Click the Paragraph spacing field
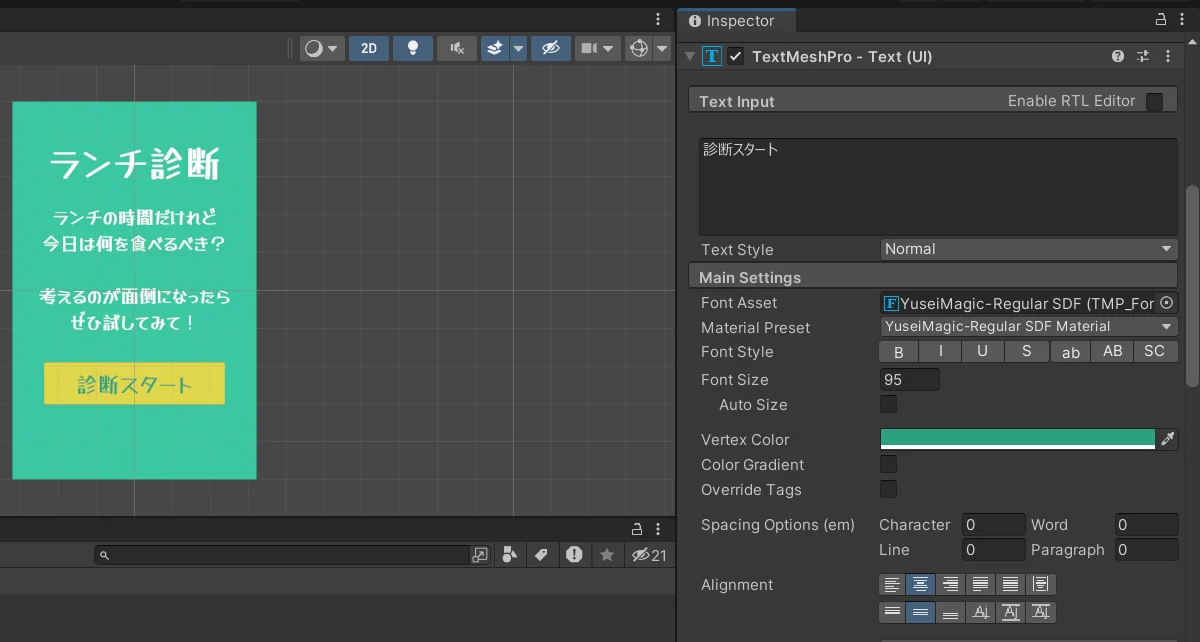The height and width of the screenshot is (642, 1200). click(x=1146, y=550)
